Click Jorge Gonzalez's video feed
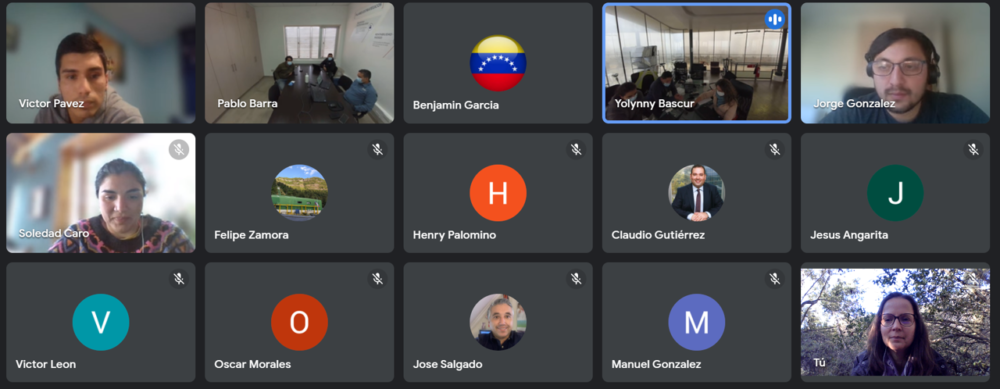 click(x=895, y=63)
